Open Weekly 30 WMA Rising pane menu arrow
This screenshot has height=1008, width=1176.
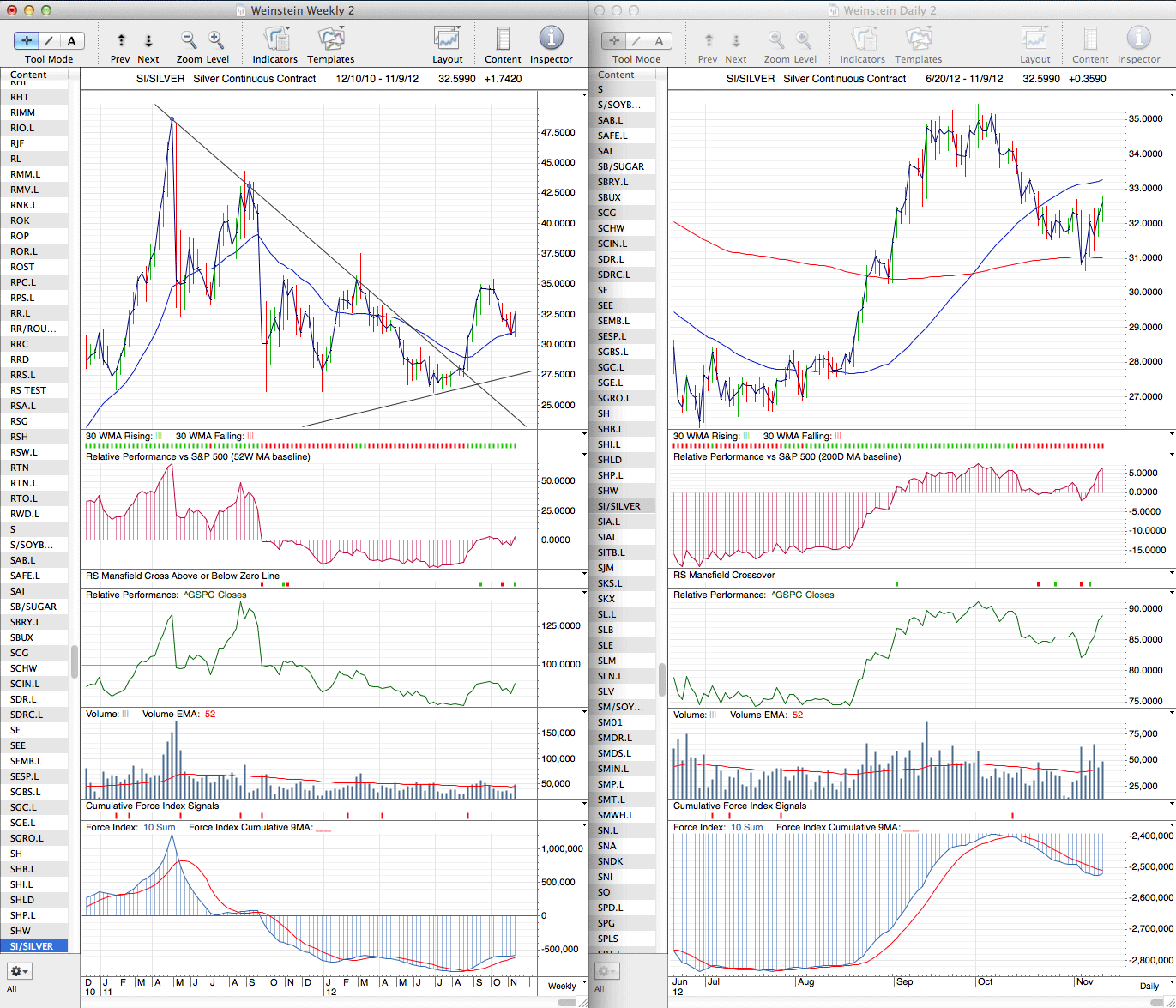pos(584,434)
